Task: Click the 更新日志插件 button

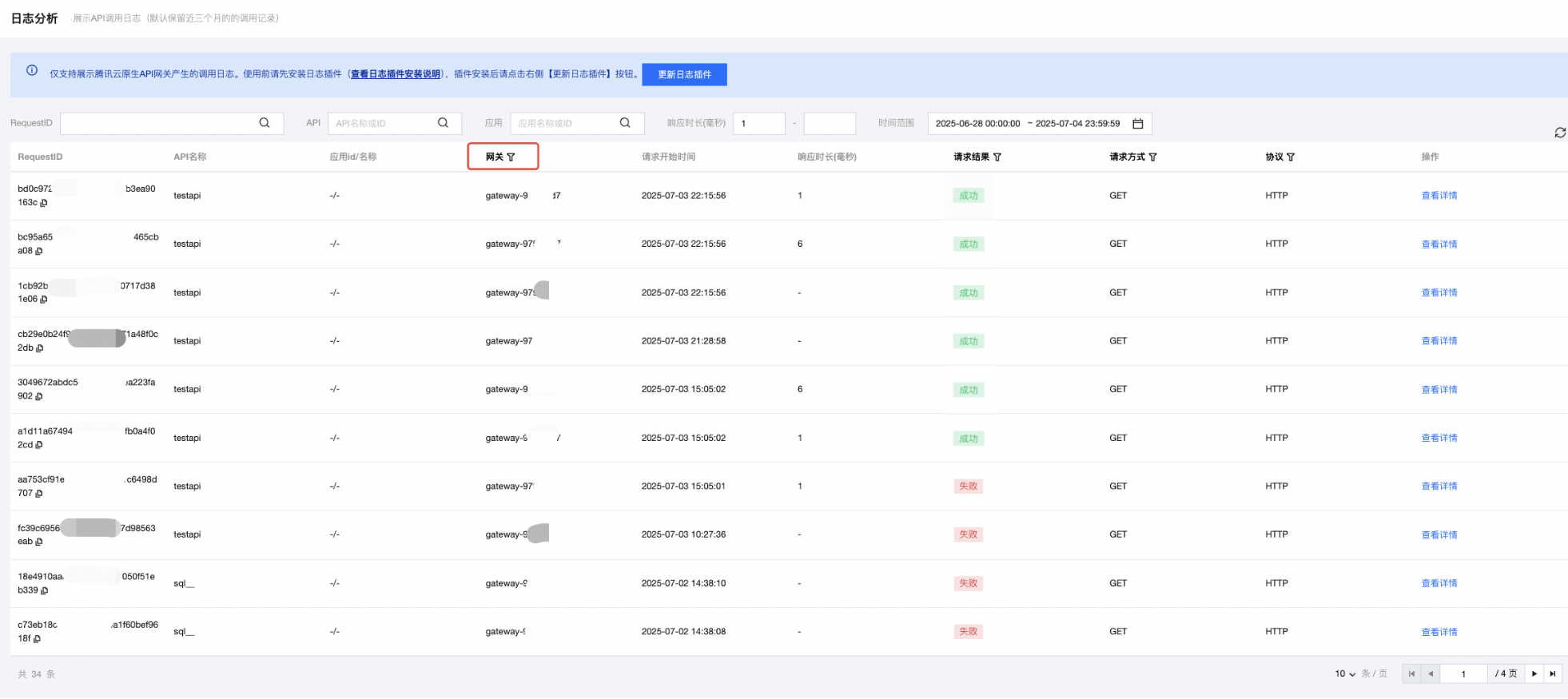Action: point(684,74)
